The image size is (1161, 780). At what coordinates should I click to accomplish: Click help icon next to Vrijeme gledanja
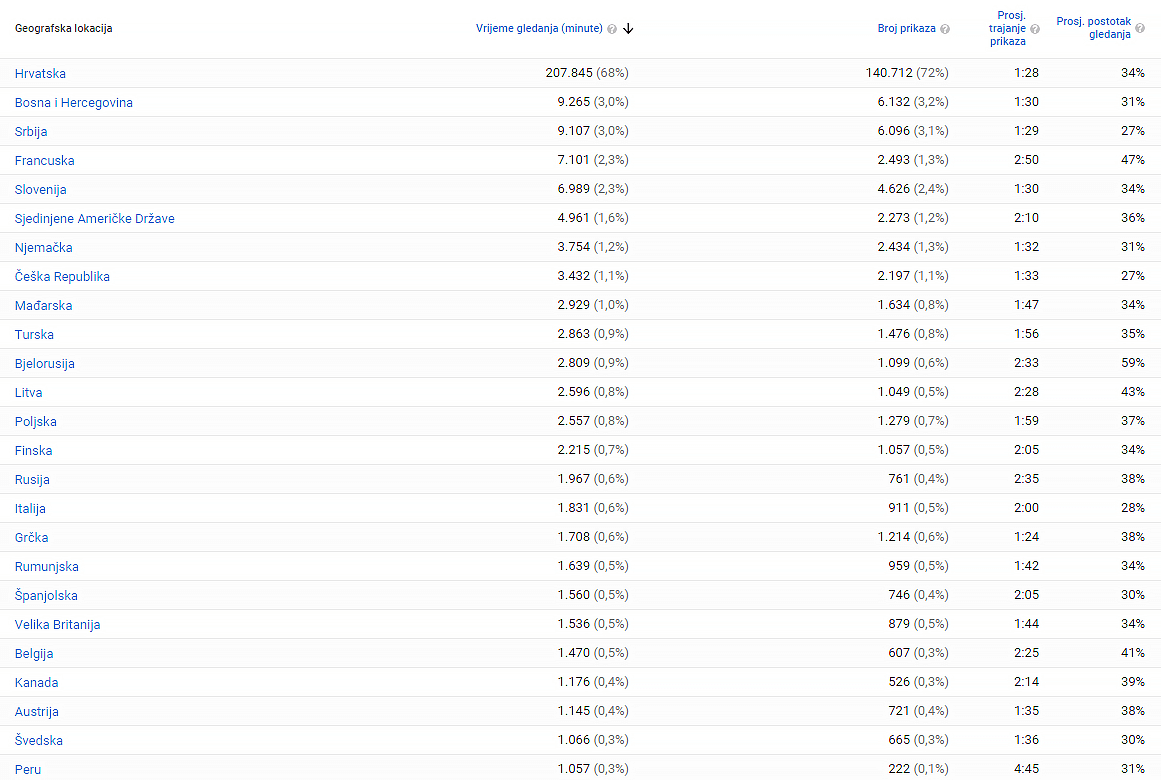click(x=612, y=29)
